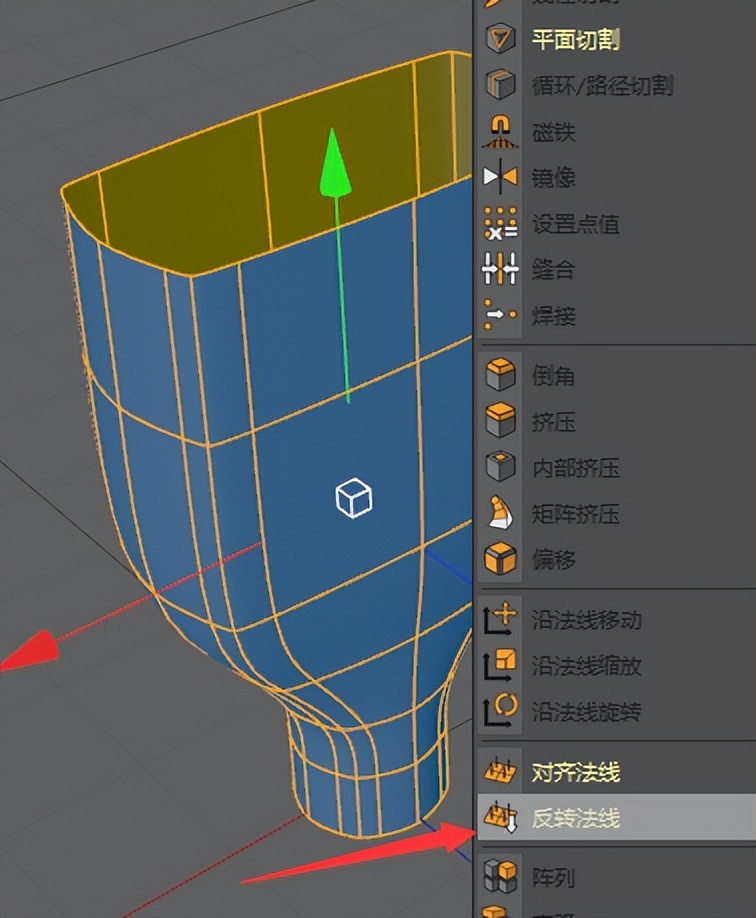Select the white object axis cube icon

click(x=354, y=498)
